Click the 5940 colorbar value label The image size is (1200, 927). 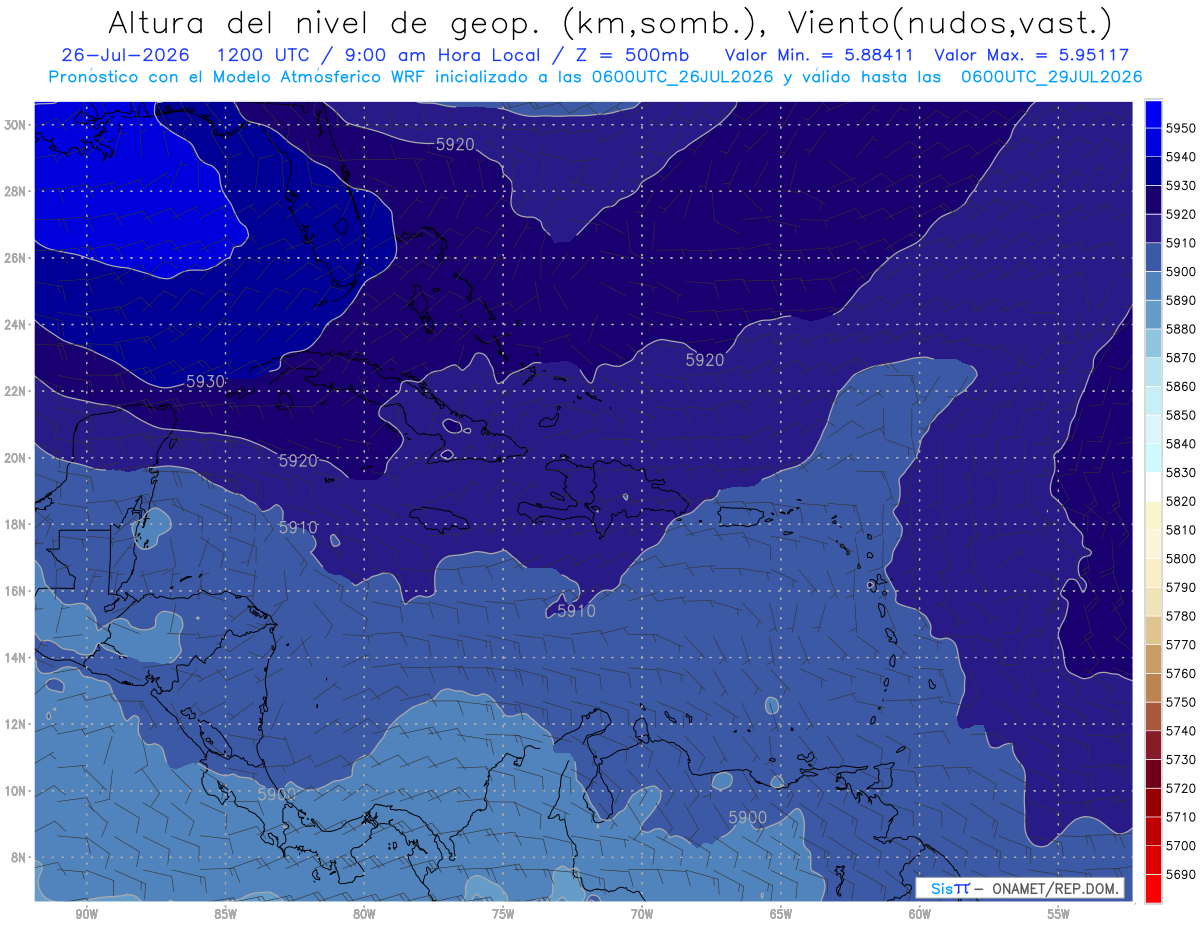[x=1181, y=157]
